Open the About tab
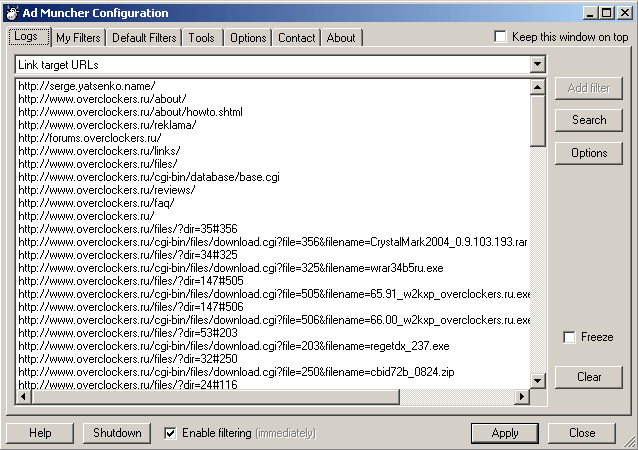Image resolution: width=638 pixels, height=450 pixels. tap(341, 38)
